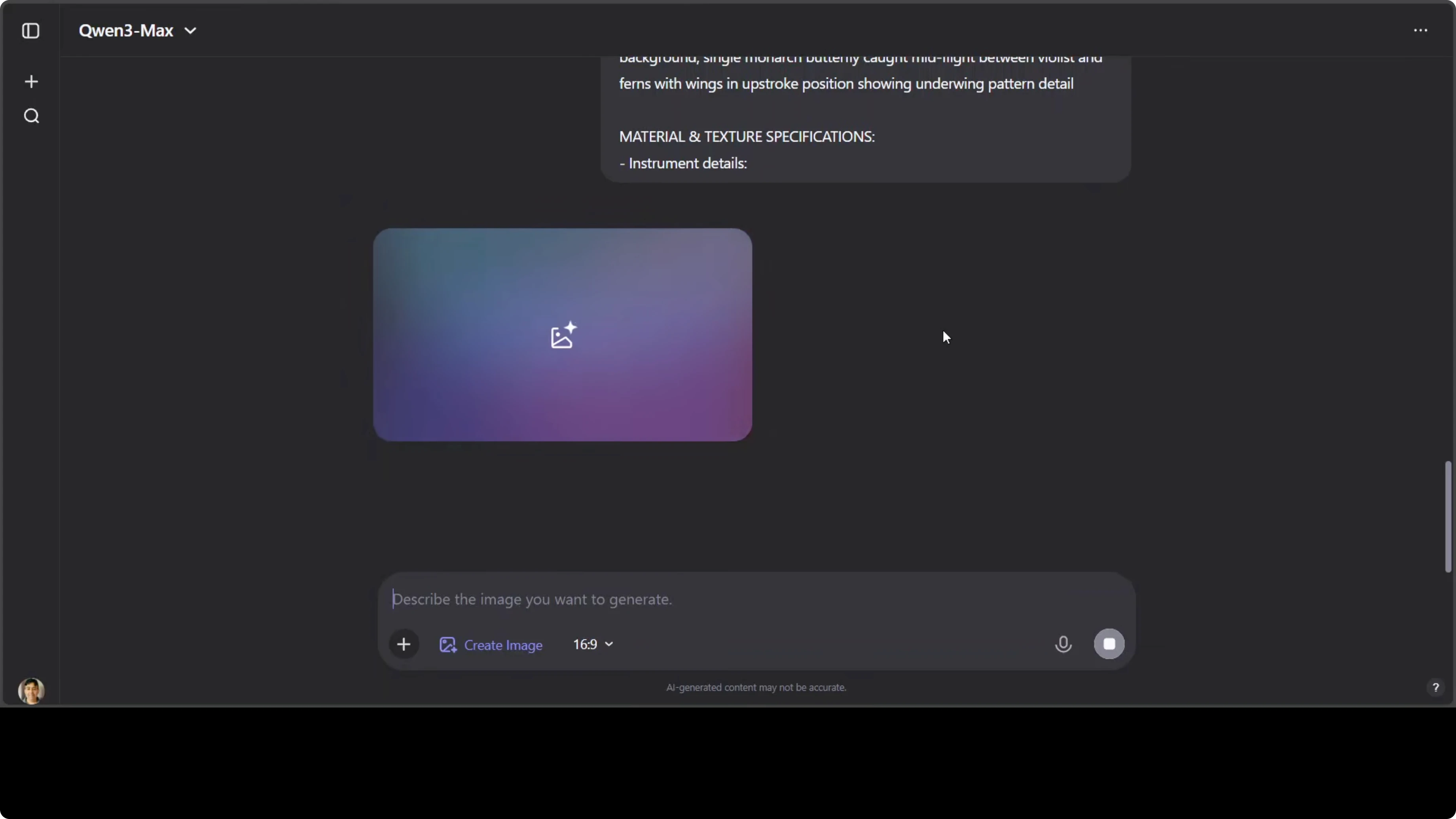Click the sparkle image icon in placeholder

point(563,336)
